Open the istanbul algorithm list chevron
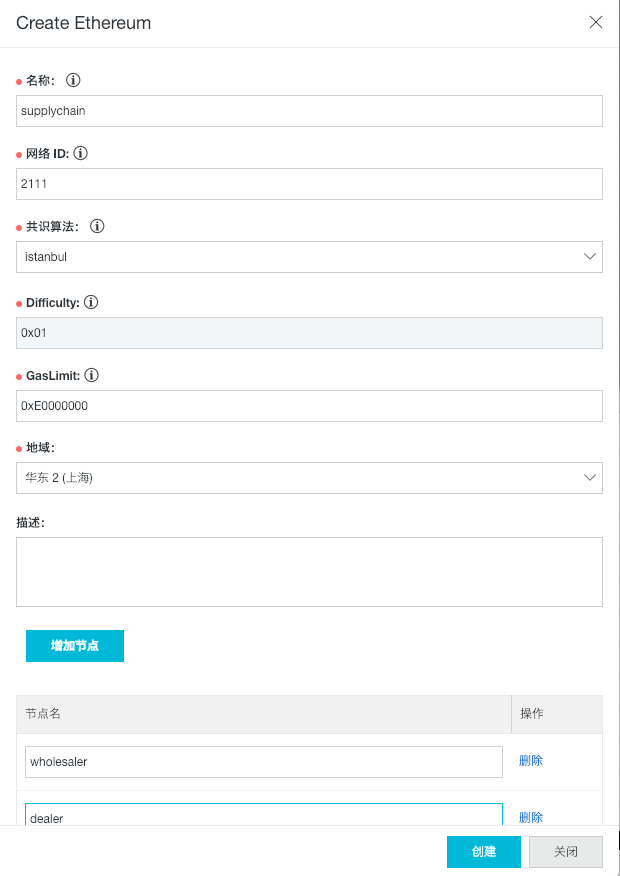 coord(591,256)
